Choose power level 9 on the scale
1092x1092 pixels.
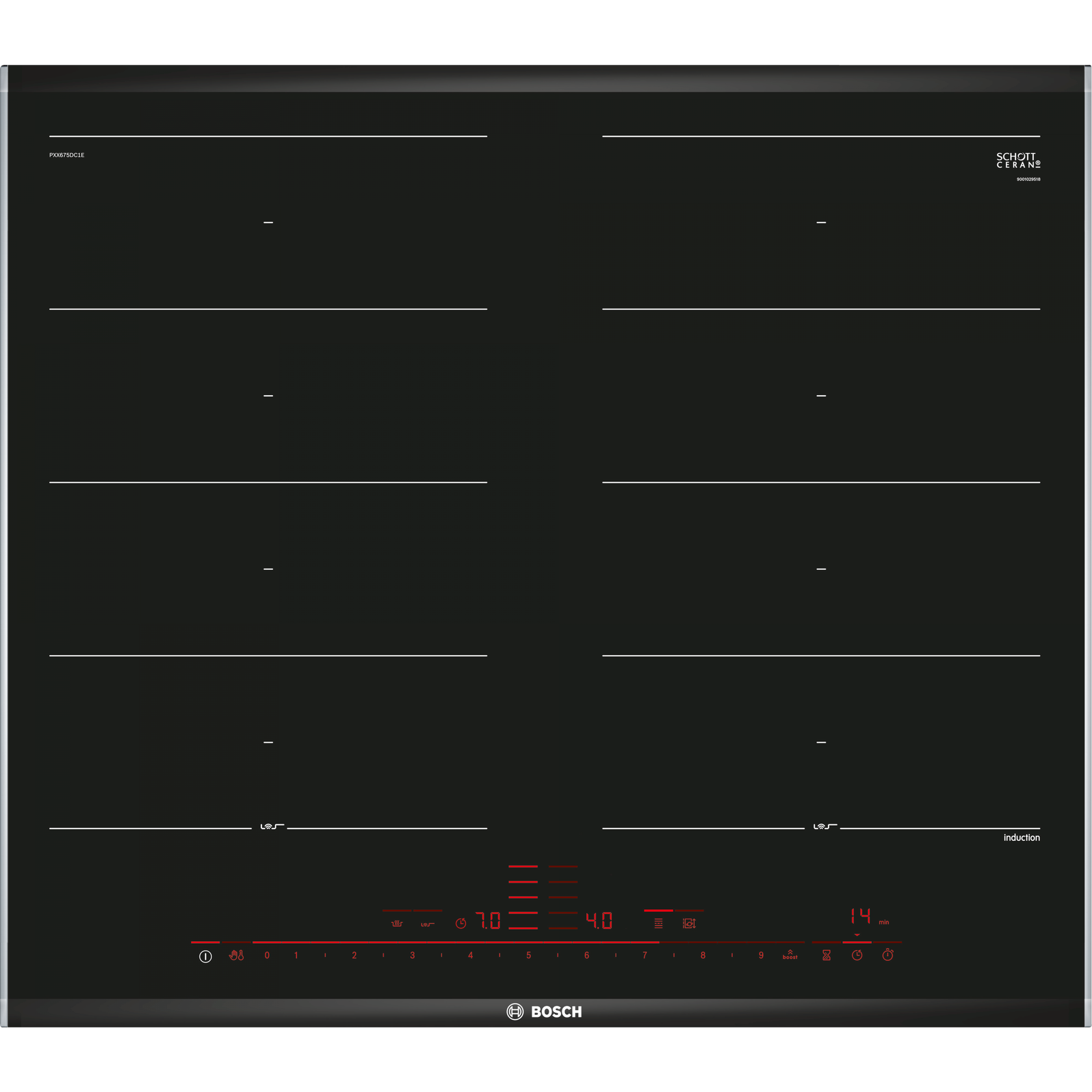[x=761, y=955]
